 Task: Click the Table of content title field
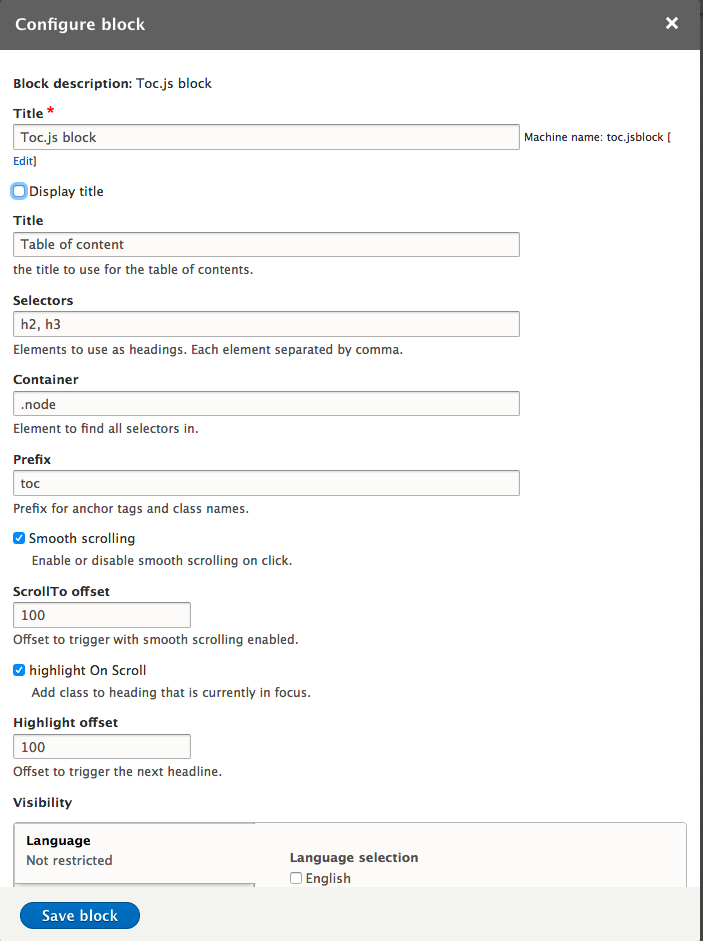266,244
